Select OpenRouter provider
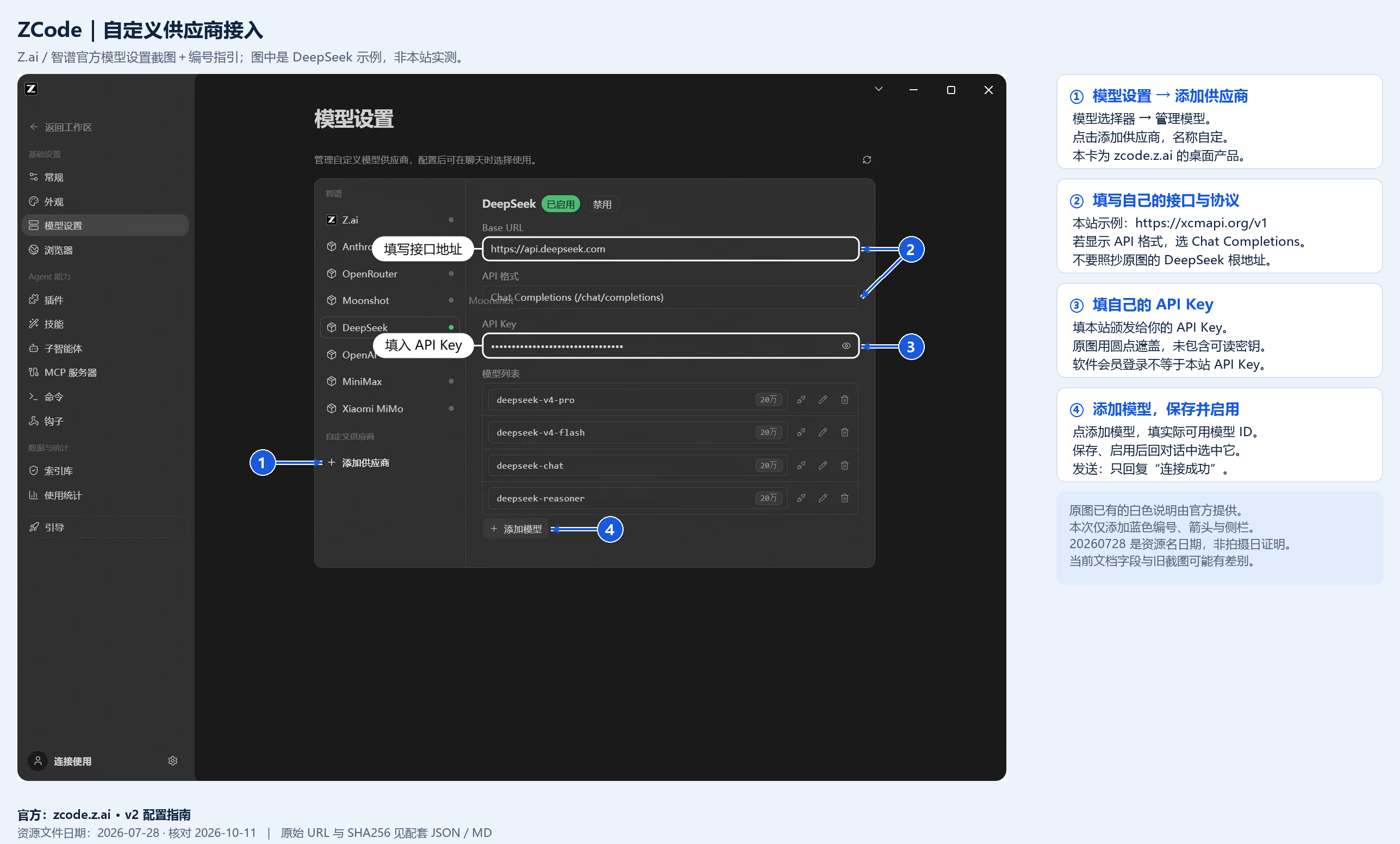1400x844 pixels. tap(390, 274)
